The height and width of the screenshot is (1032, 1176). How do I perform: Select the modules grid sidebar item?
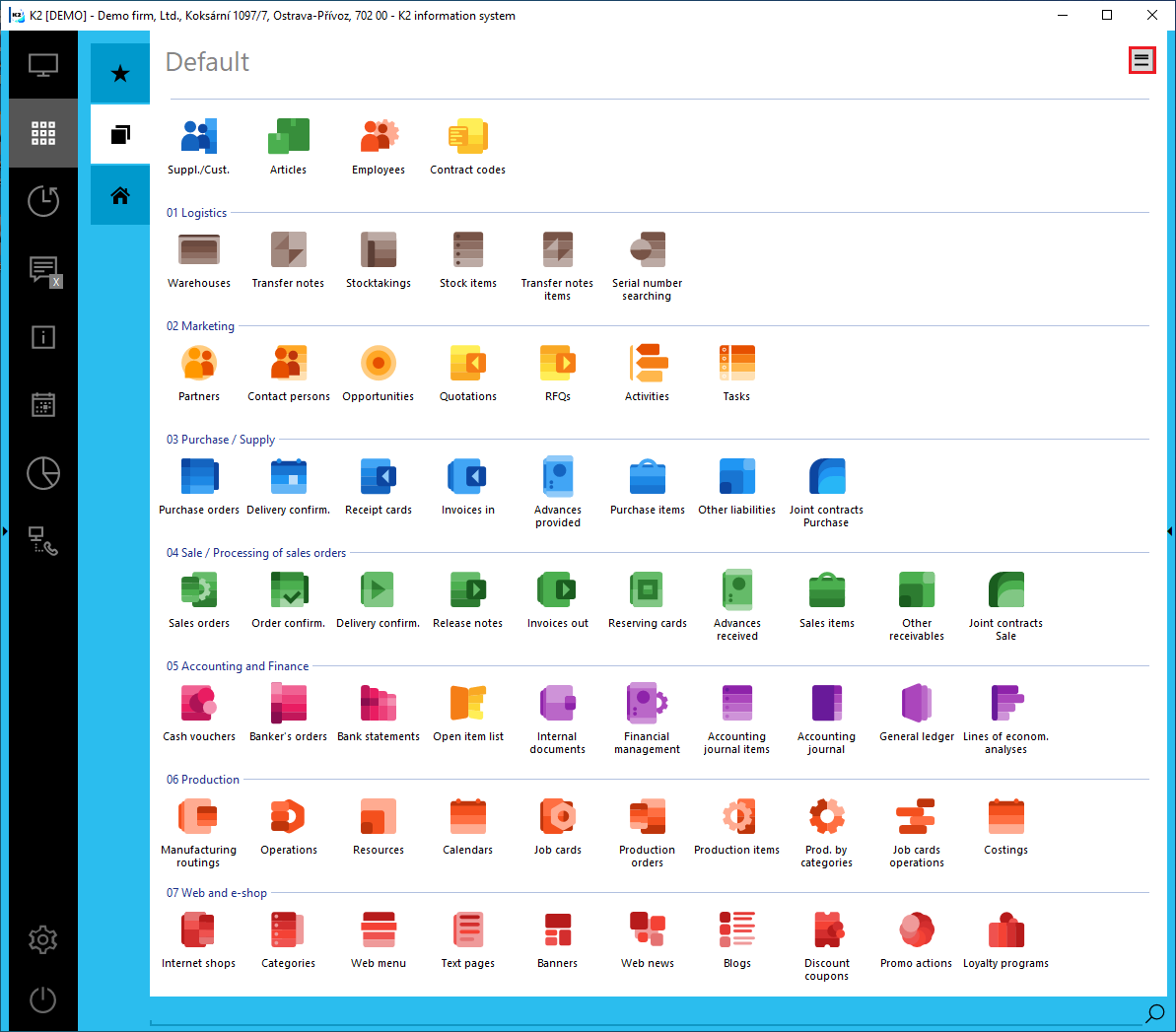42,133
